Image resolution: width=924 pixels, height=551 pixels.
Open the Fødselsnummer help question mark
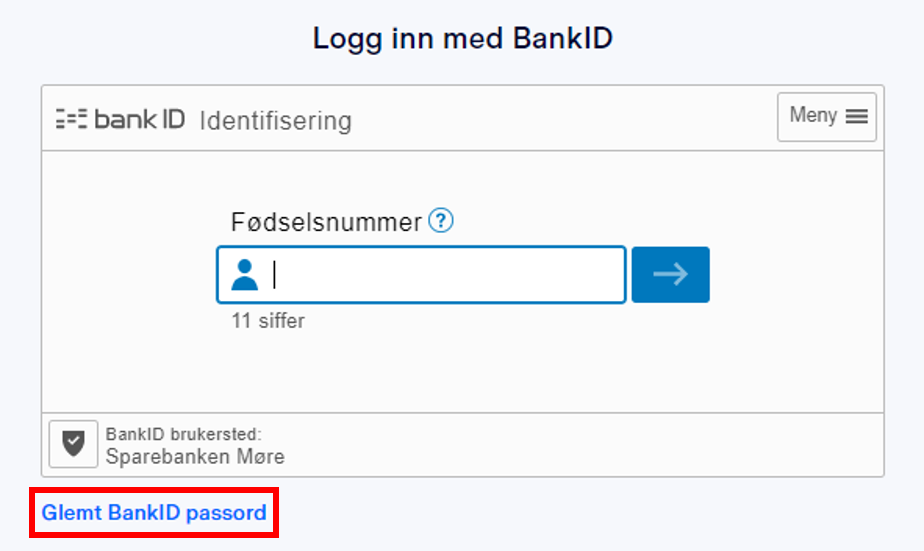coord(441,221)
